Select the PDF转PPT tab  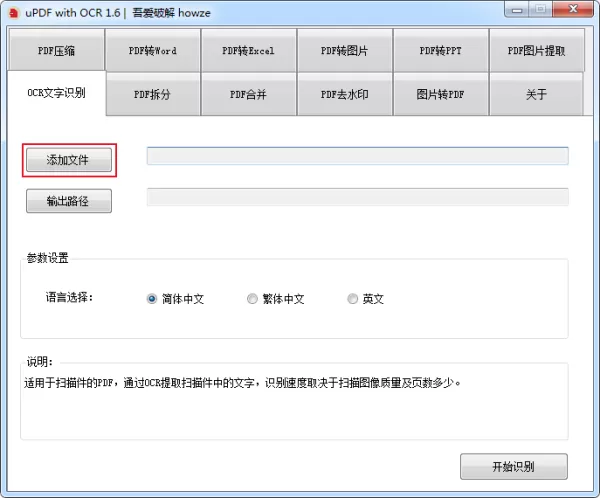click(441, 50)
